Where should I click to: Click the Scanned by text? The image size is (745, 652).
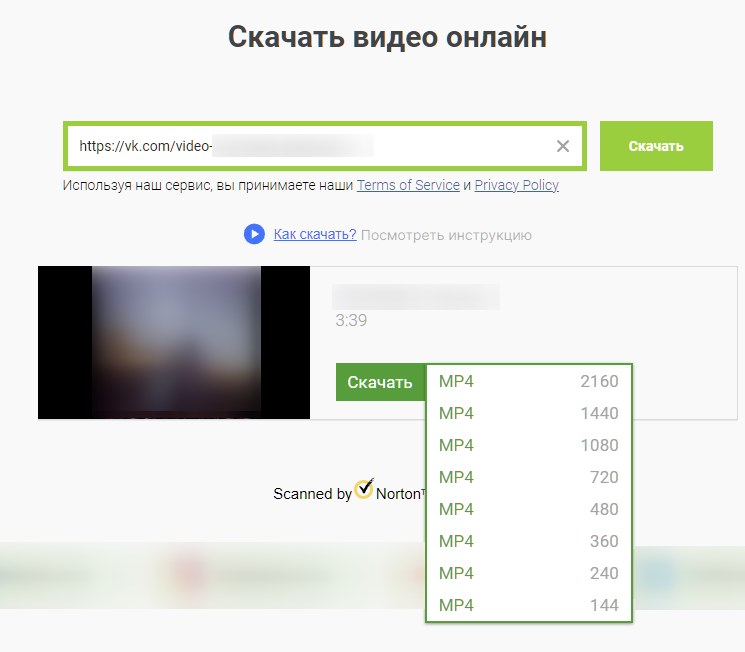[312, 494]
